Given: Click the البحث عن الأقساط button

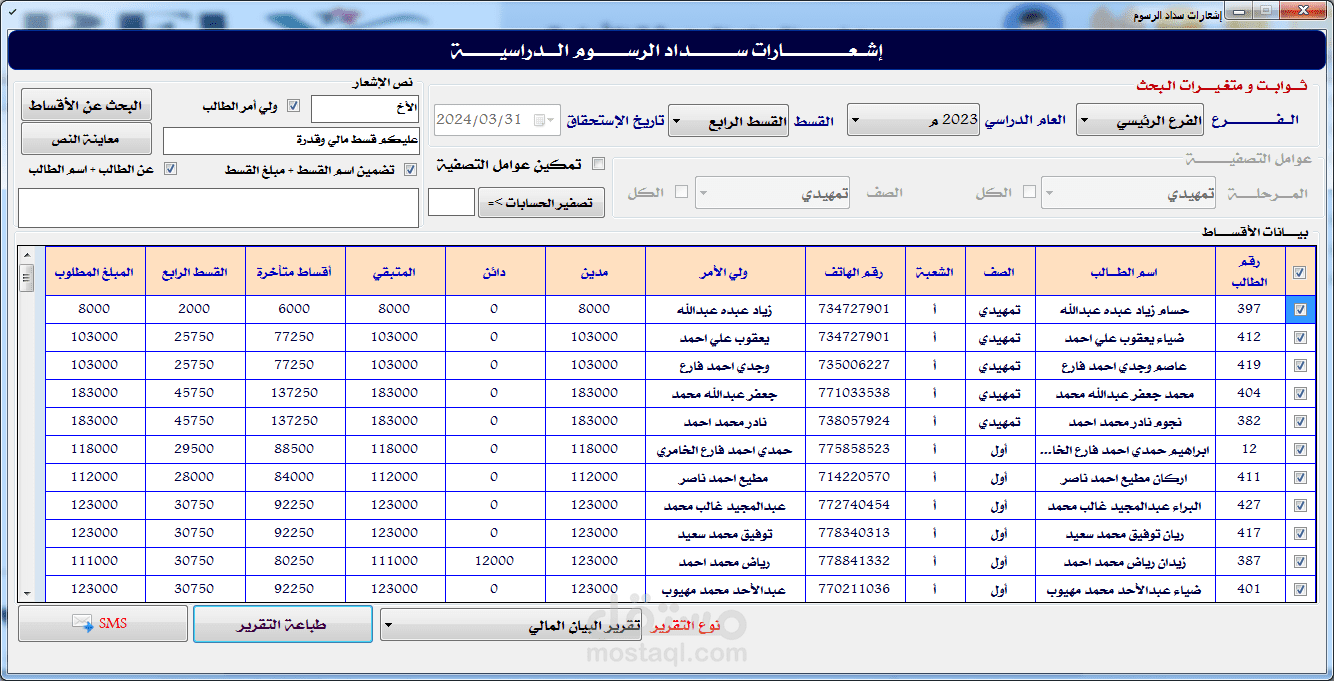Looking at the screenshot, I should [x=86, y=105].
